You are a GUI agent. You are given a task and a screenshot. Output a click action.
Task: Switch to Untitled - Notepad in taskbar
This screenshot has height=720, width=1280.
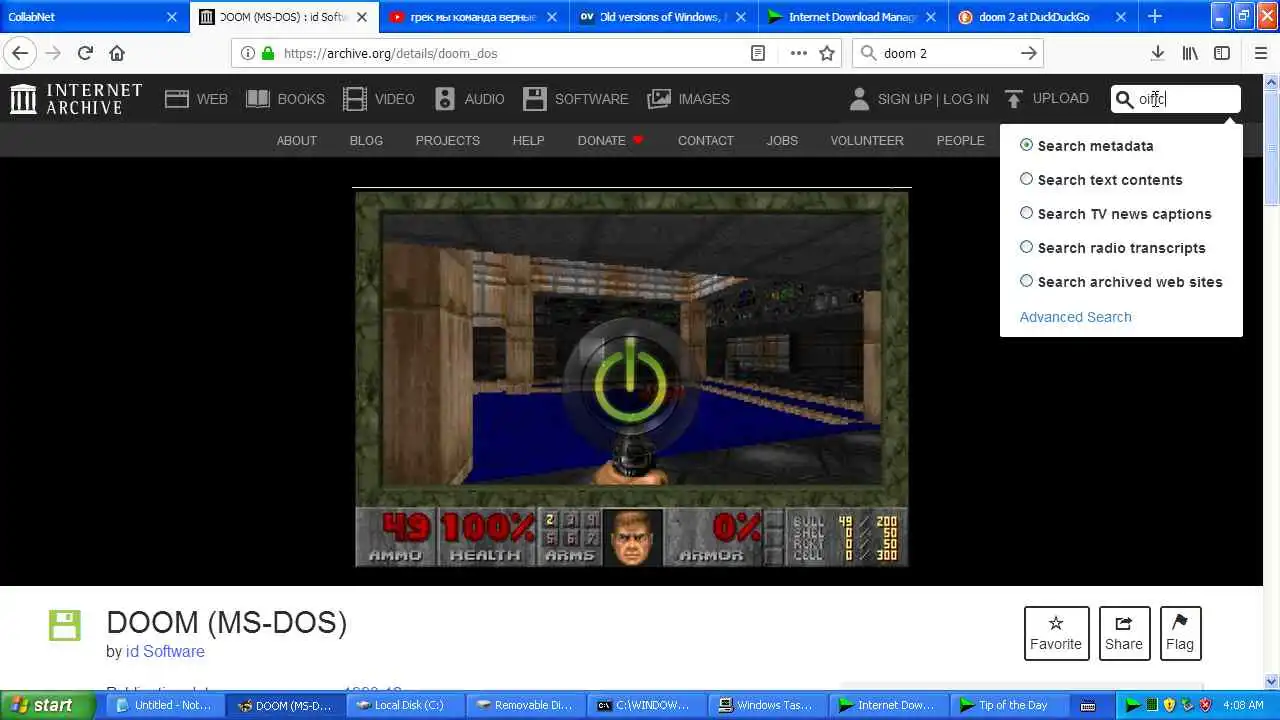(164, 705)
